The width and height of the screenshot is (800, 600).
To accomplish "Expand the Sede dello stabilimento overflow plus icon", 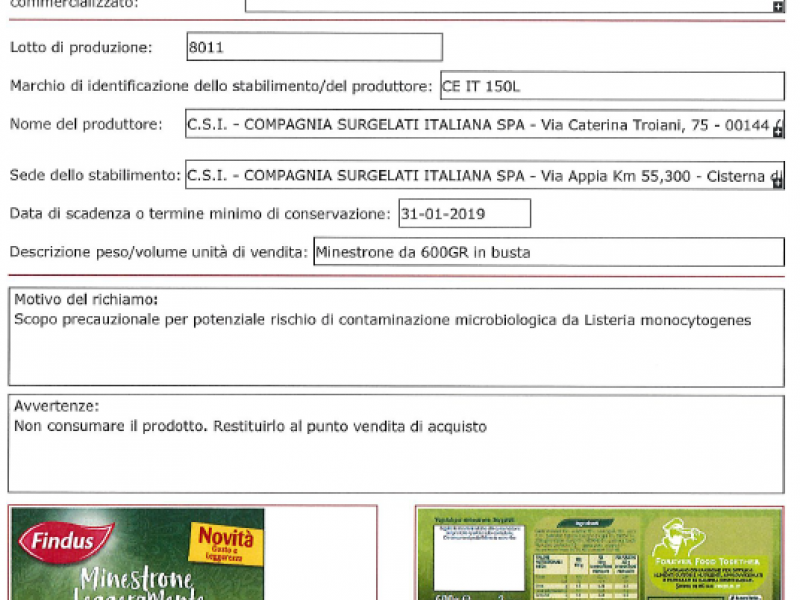I will [778, 183].
